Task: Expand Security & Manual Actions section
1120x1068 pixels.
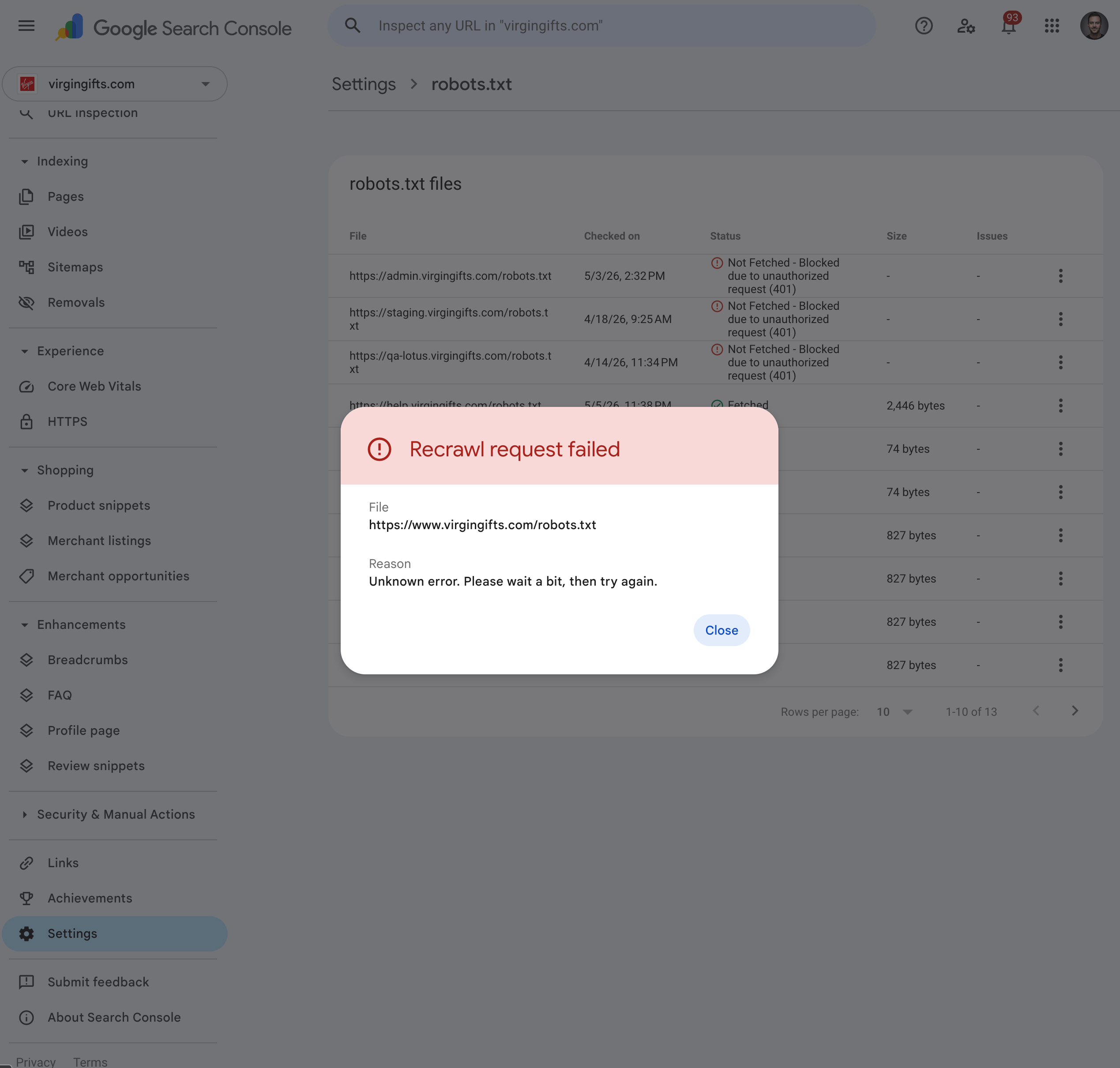Action: point(24,815)
